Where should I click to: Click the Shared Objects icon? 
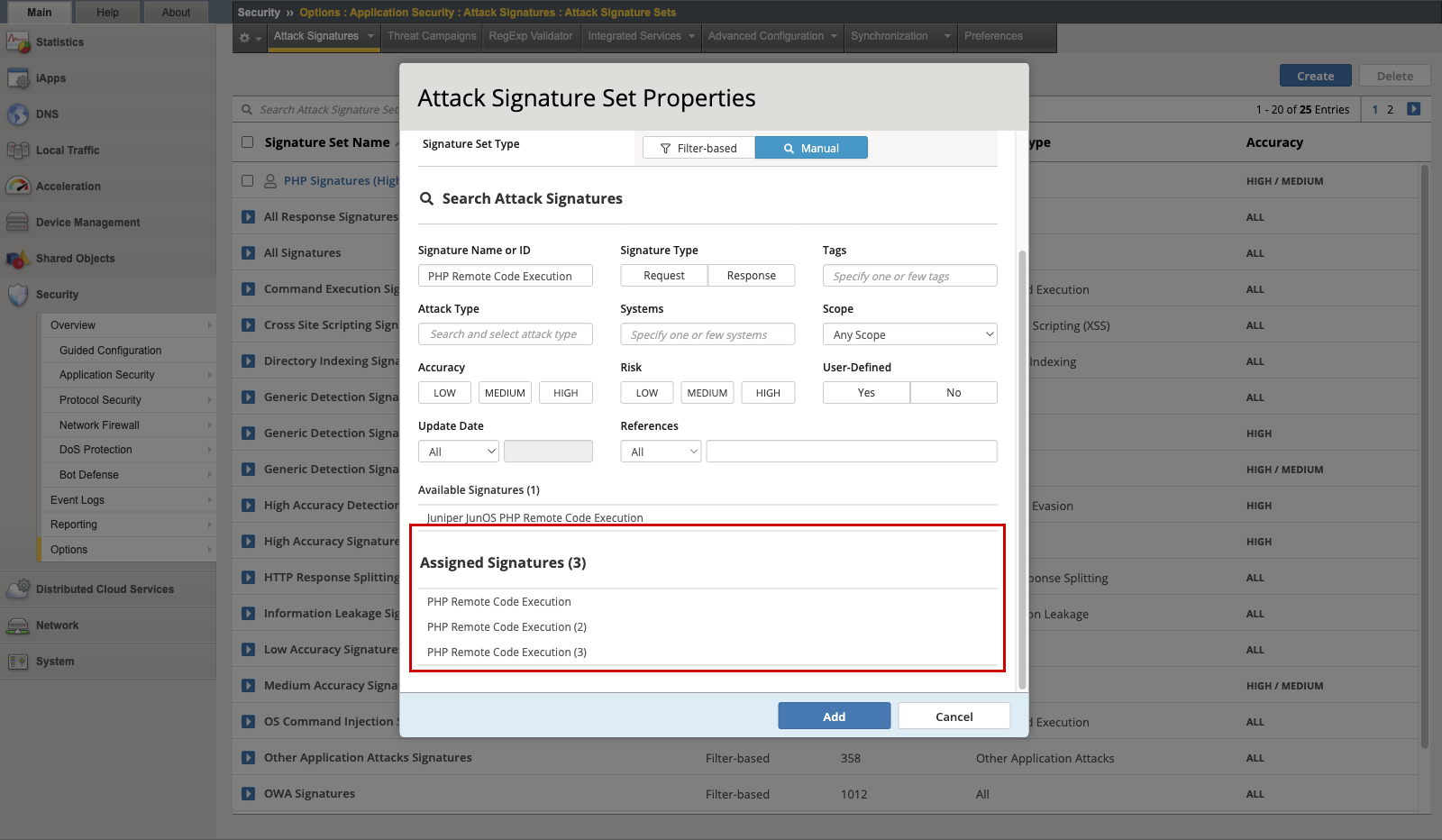pyautogui.click(x=18, y=259)
